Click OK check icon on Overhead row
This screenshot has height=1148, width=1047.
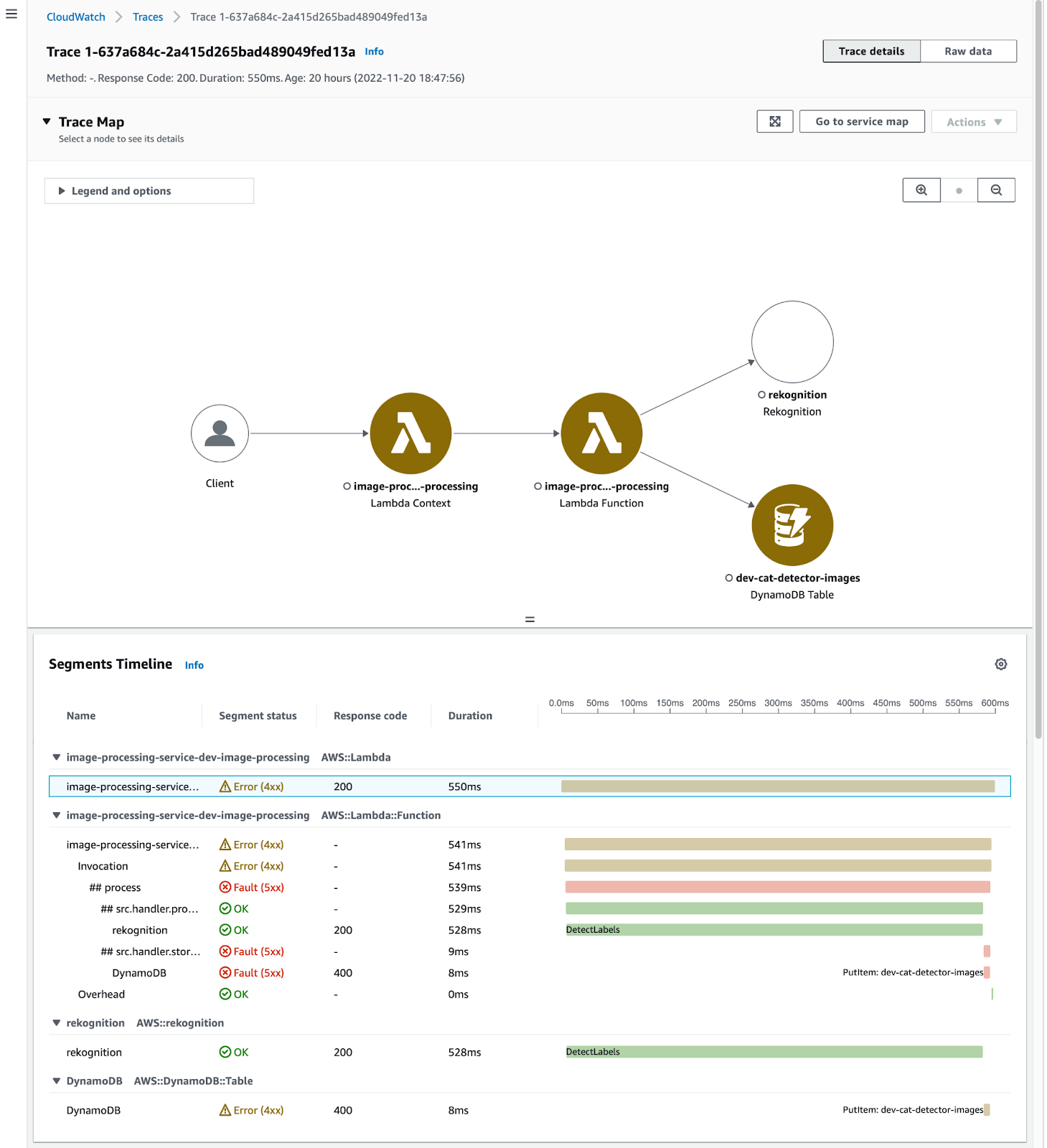coord(225,994)
